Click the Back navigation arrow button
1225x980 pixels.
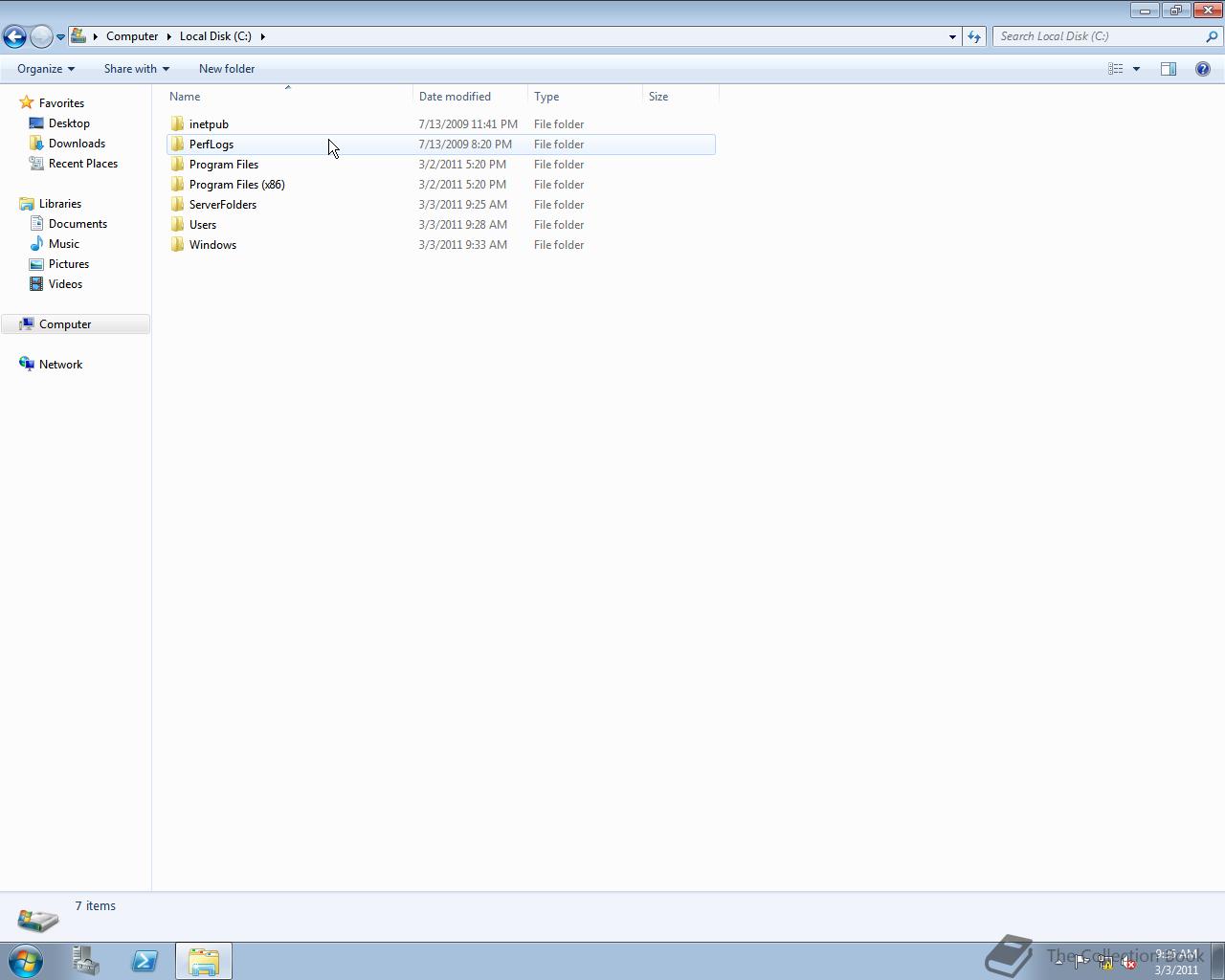14,36
